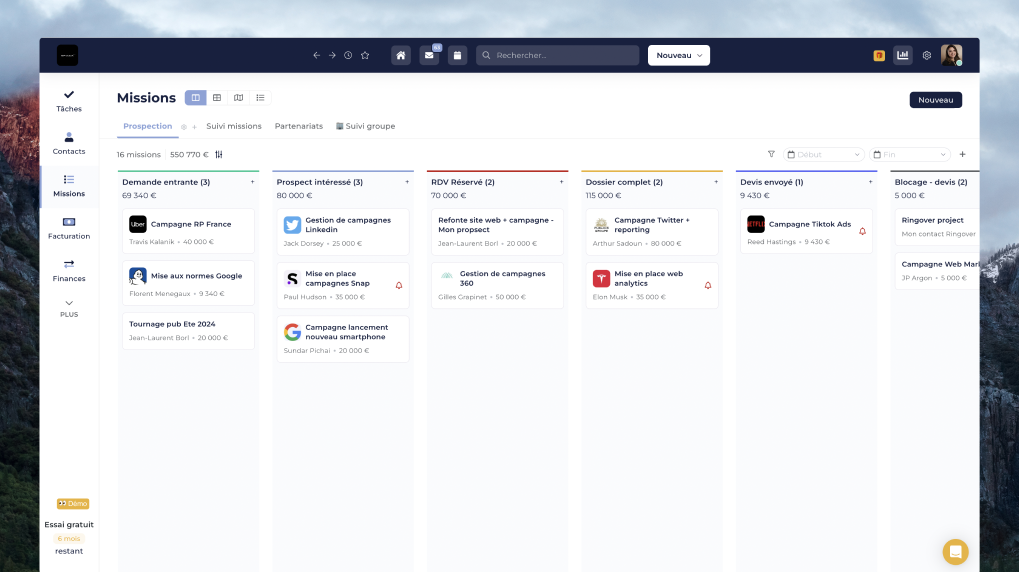1019x573 pixels.
Task: Select the Partenariats tab
Action: pyautogui.click(x=299, y=126)
